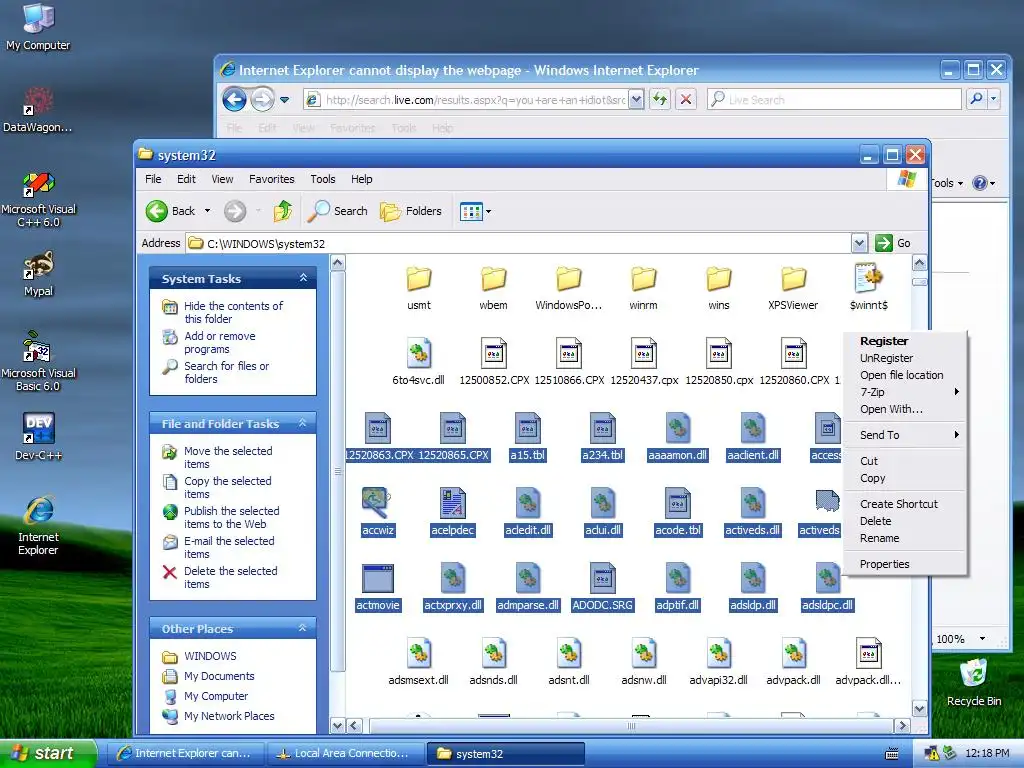The image size is (1024, 768).
Task: Click Delete the selected items
Action: point(231,577)
